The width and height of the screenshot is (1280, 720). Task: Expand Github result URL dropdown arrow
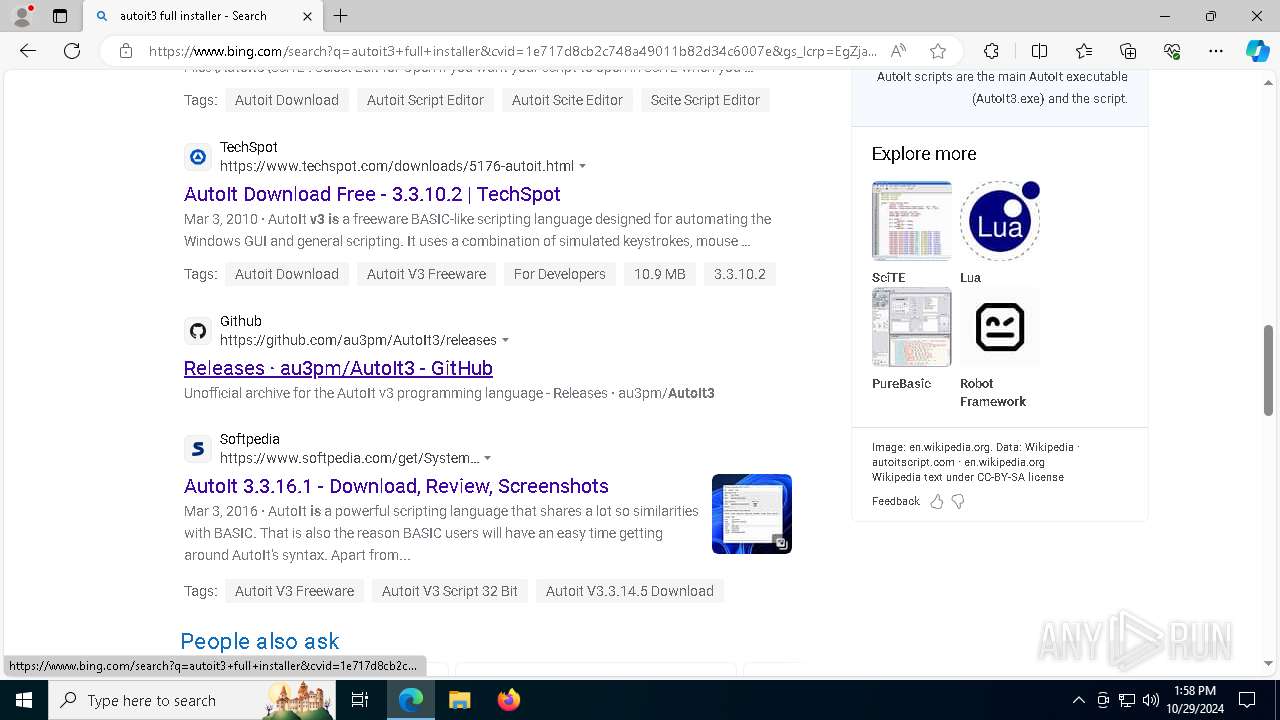click(x=505, y=340)
